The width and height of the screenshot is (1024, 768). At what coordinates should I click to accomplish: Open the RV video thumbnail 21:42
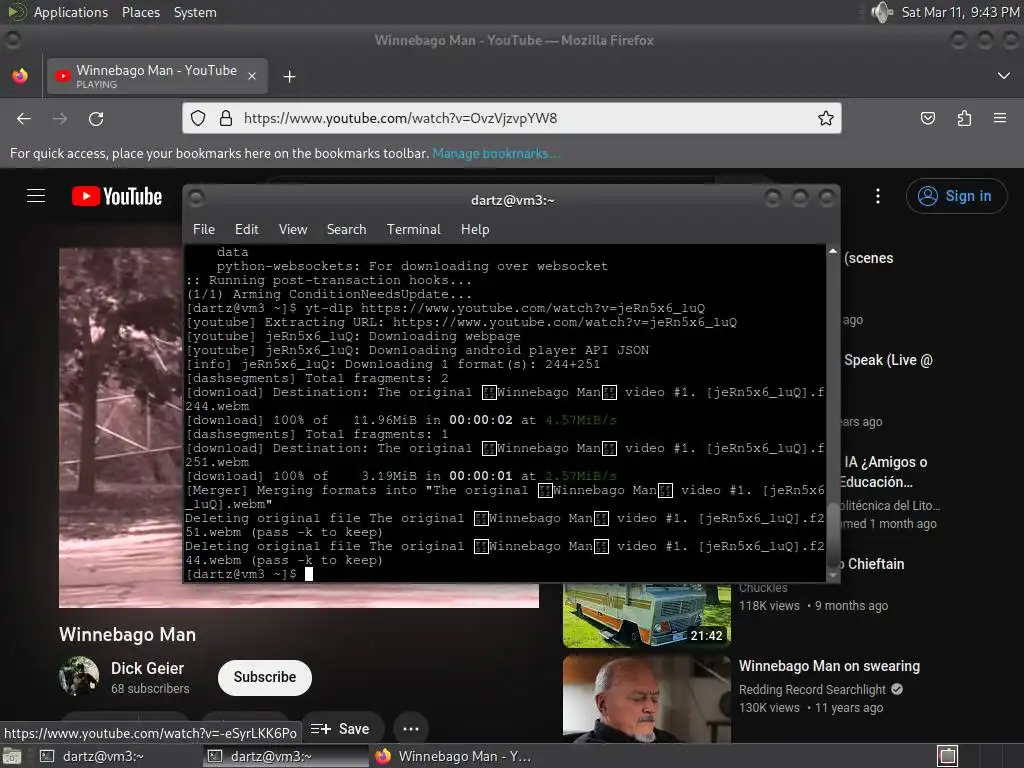tap(647, 615)
